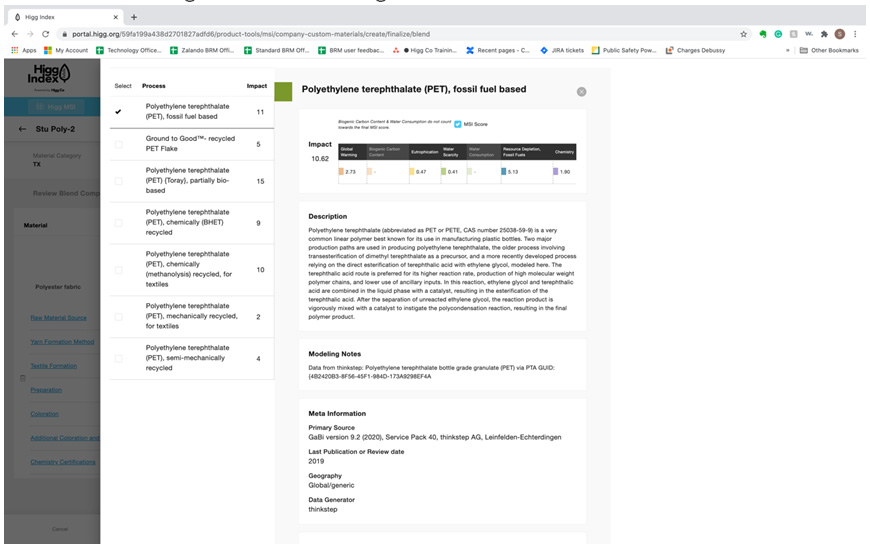
Task: Open the Coloration link
Action: pos(44,413)
